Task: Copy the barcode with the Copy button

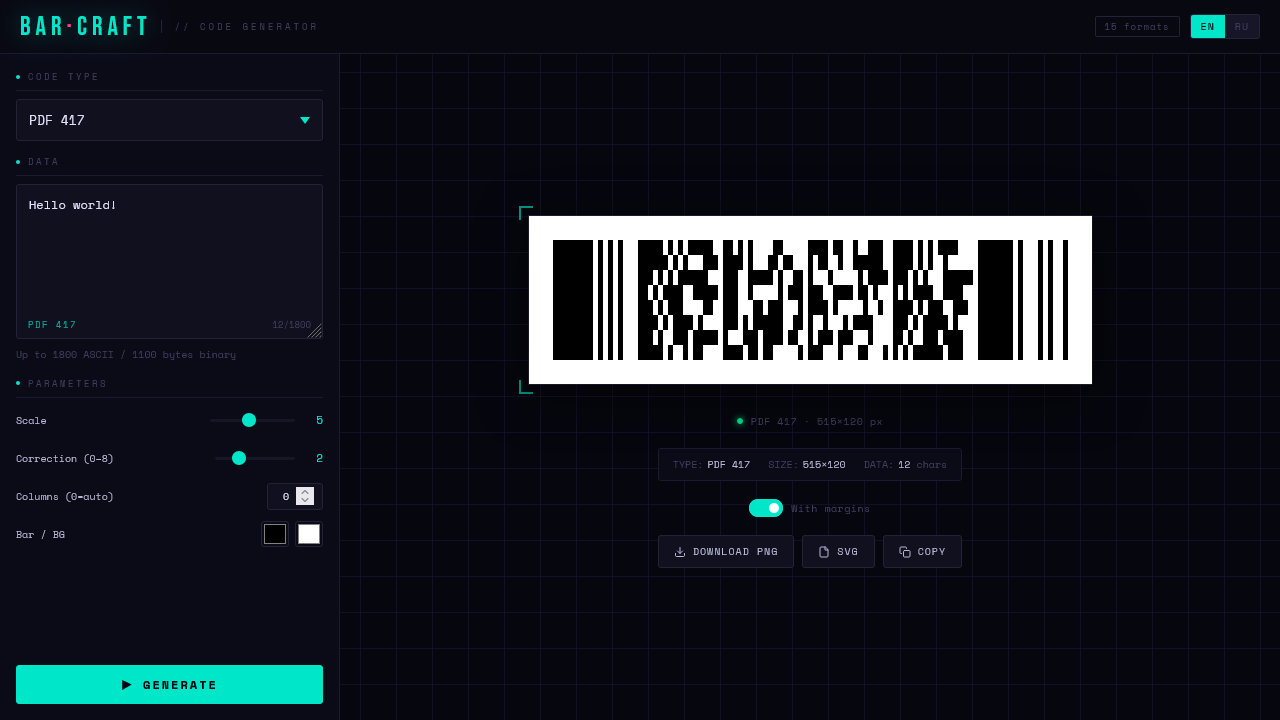Action: tap(922, 552)
